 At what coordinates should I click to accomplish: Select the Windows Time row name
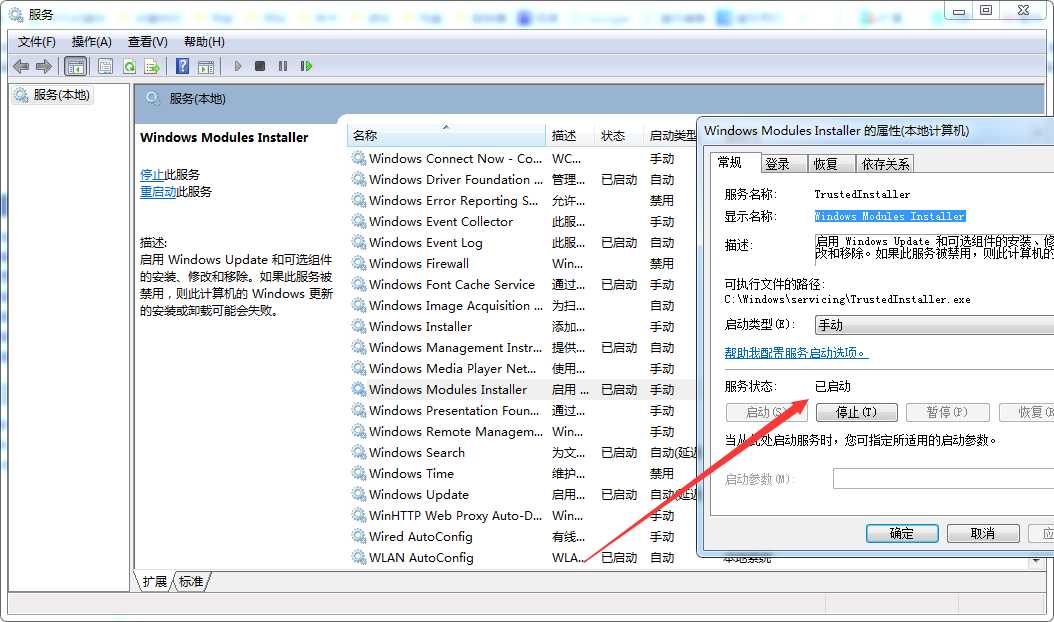tap(411, 473)
